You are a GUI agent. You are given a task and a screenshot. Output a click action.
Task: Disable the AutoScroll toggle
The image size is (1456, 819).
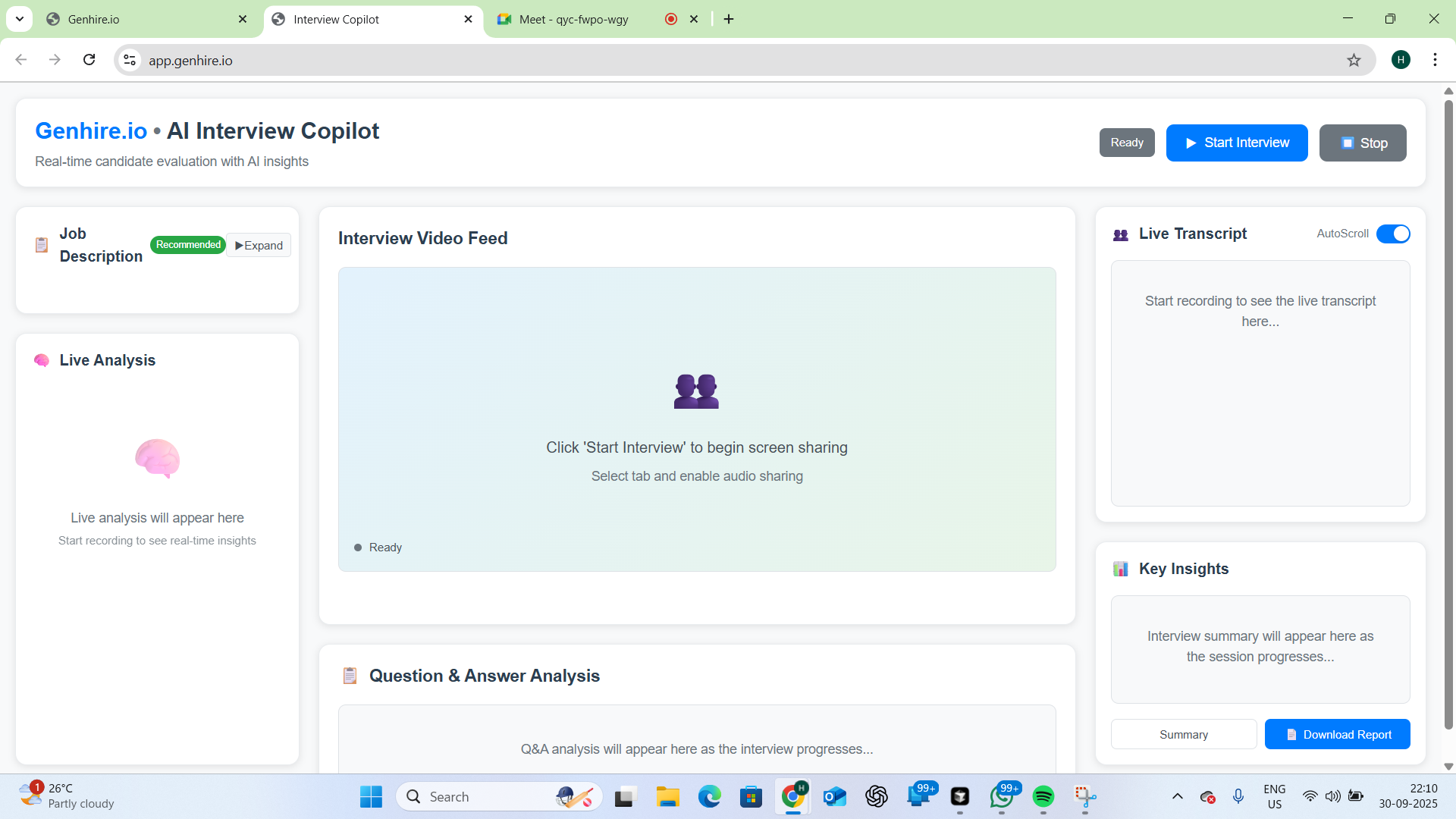(1393, 234)
